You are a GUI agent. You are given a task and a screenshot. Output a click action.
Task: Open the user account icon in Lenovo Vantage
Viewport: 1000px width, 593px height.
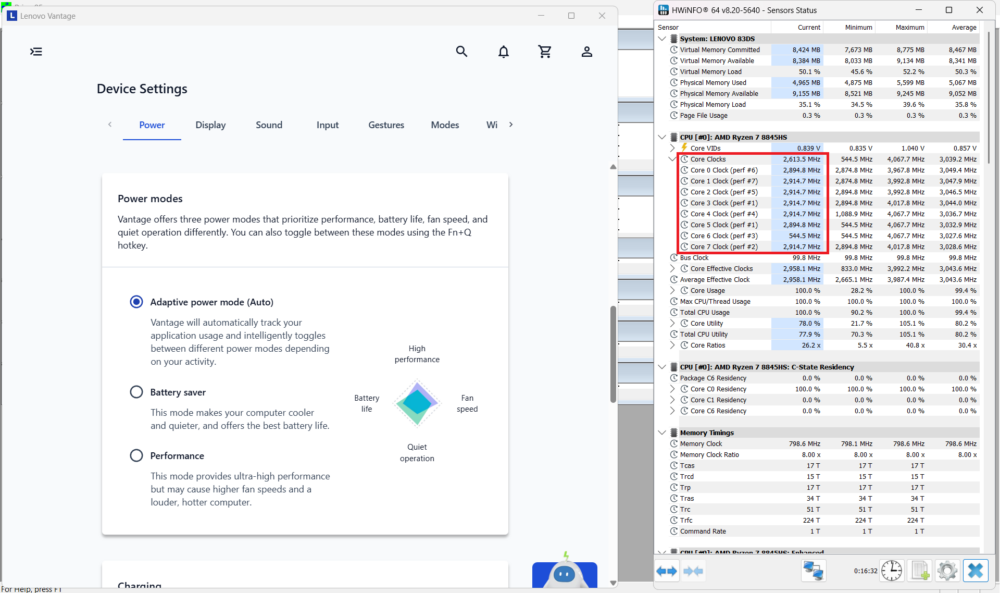coord(587,52)
